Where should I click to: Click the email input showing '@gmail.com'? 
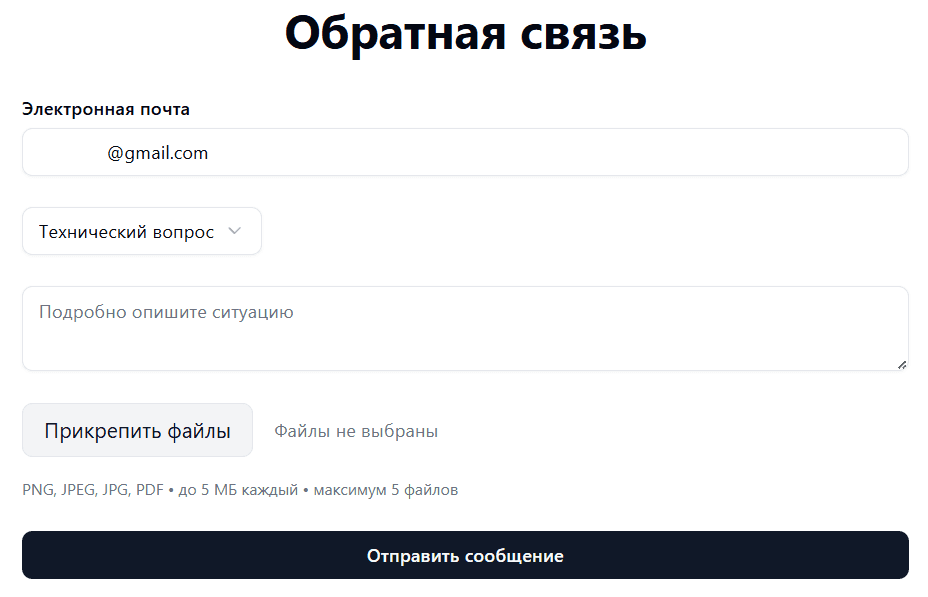pyautogui.click(x=465, y=152)
